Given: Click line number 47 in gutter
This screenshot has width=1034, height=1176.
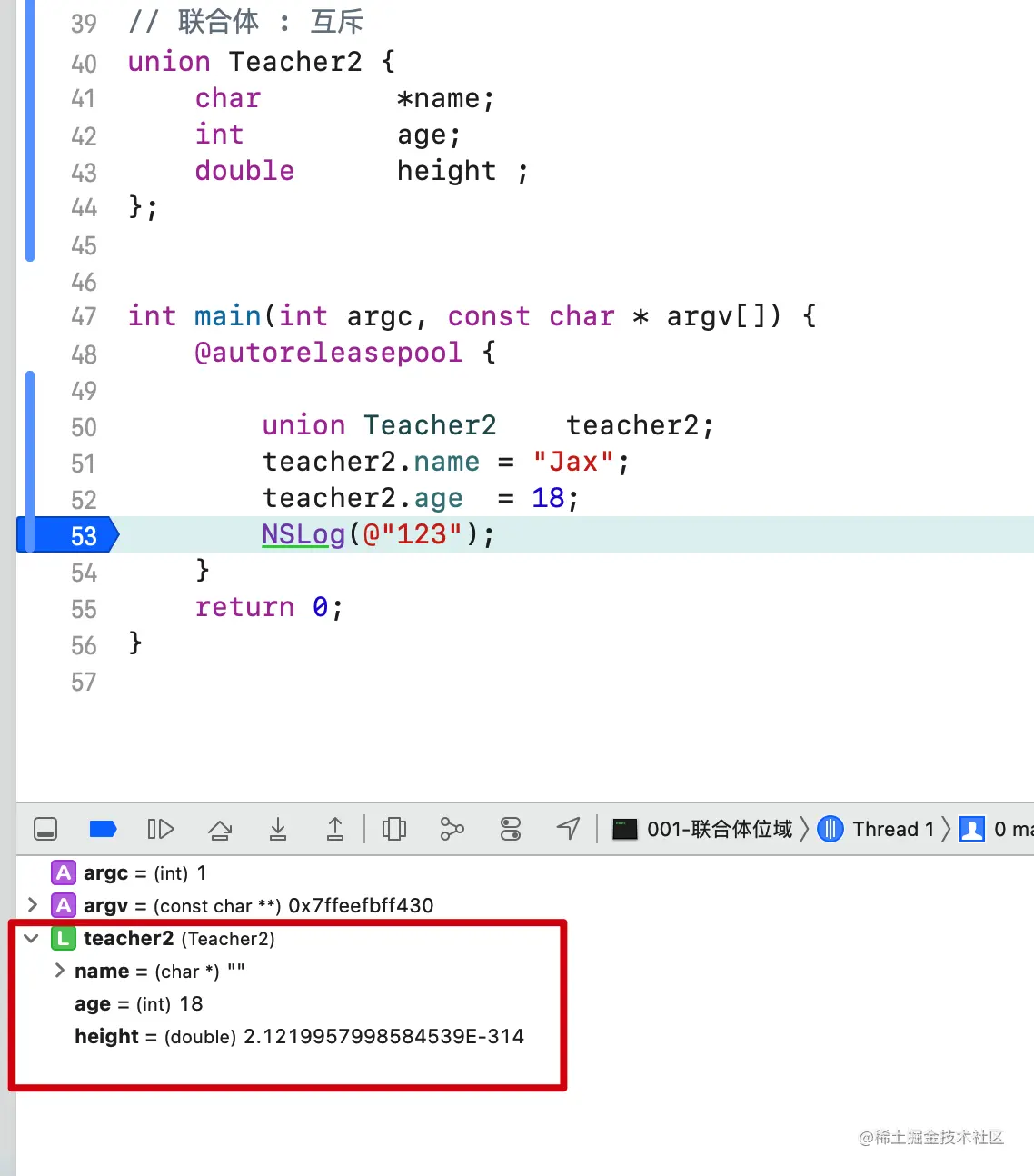Looking at the screenshot, I should tap(84, 317).
